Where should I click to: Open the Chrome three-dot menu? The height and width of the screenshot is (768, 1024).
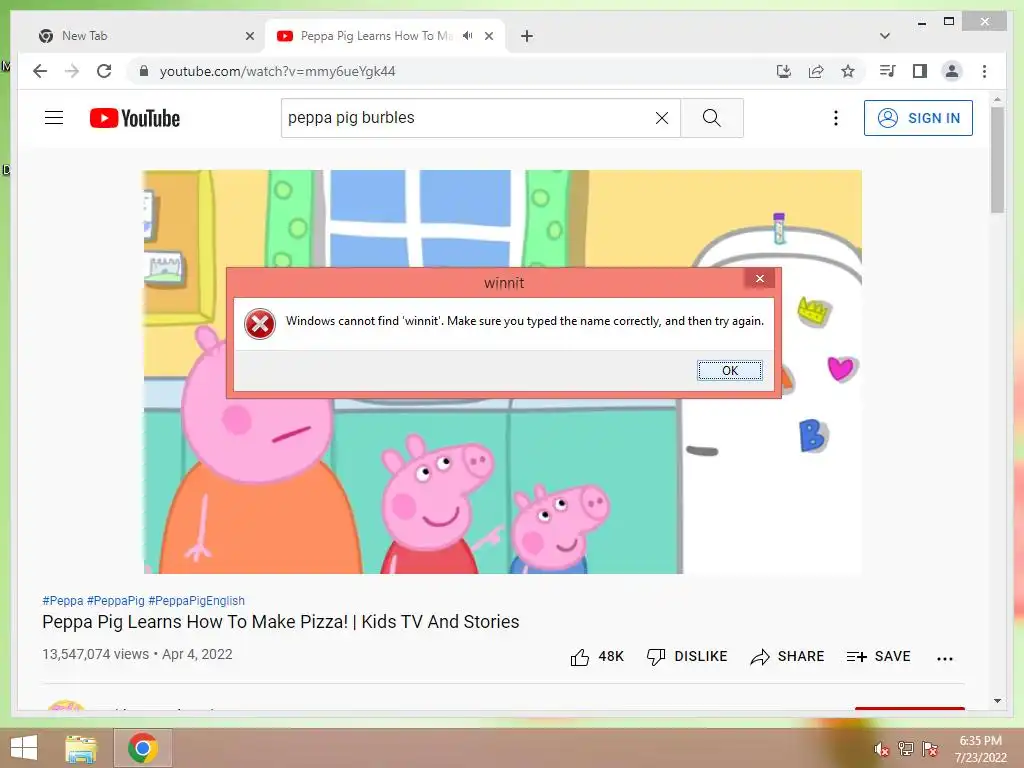coord(984,71)
